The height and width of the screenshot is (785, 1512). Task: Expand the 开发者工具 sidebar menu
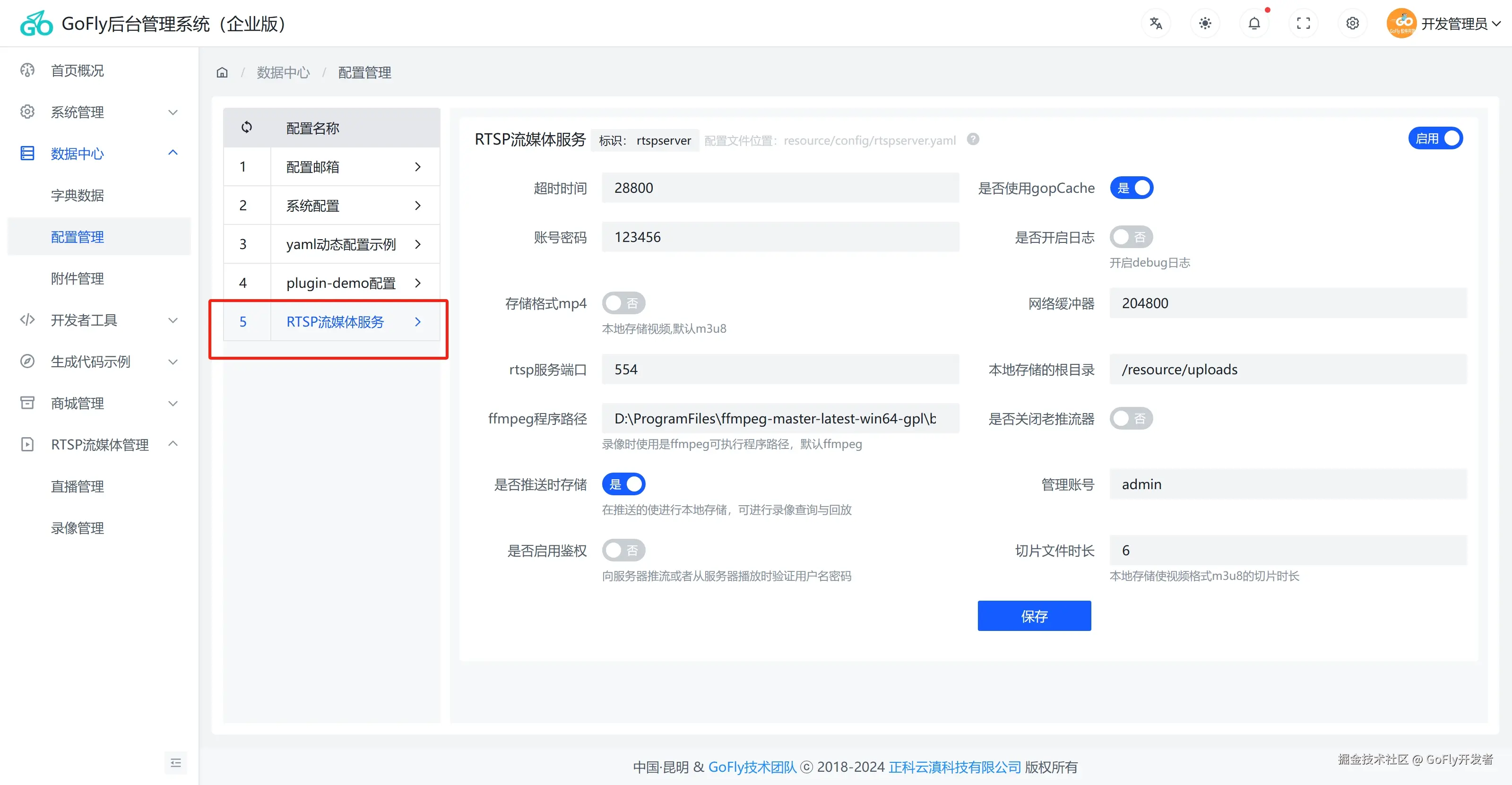click(99, 320)
